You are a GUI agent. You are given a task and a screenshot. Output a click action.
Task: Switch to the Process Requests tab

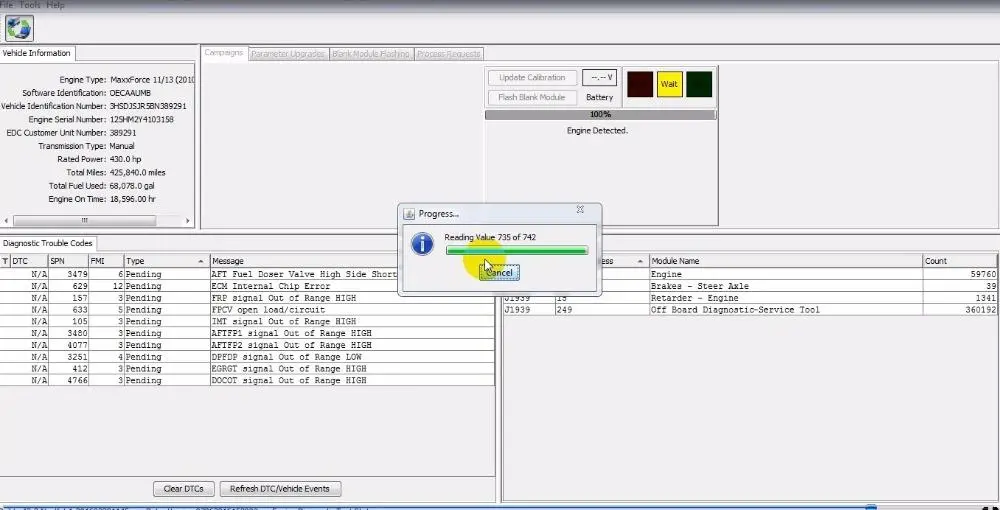tap(448, 54)
